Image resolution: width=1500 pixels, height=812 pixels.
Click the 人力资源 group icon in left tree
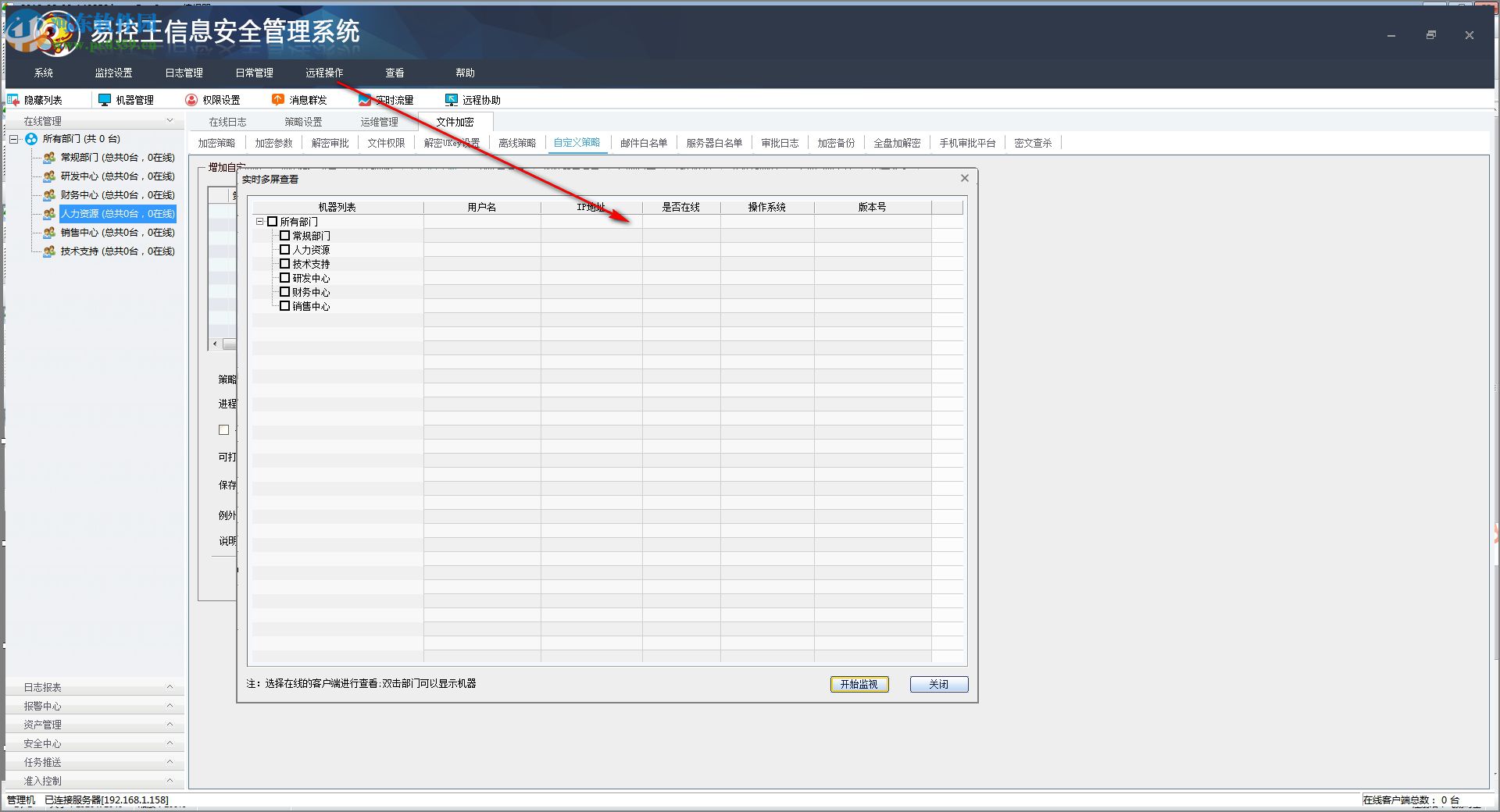[49, 214]
